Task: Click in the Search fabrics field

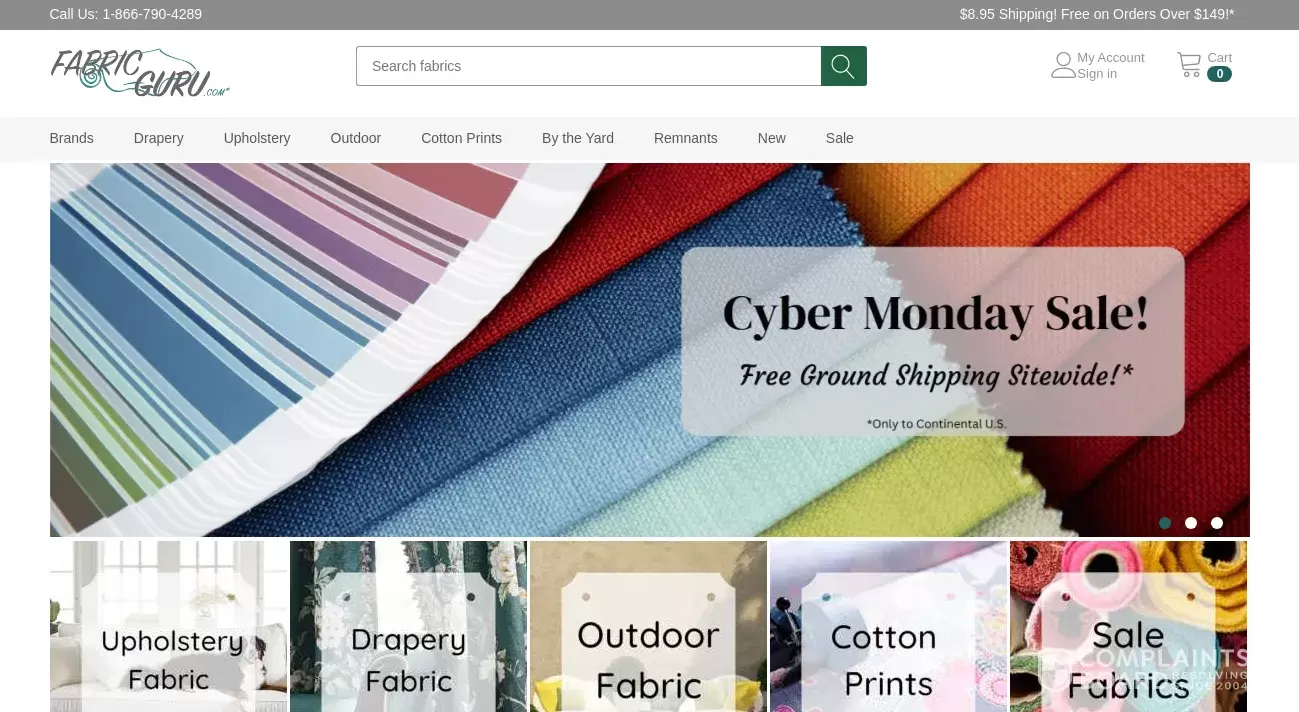Action: coord(588,66)
